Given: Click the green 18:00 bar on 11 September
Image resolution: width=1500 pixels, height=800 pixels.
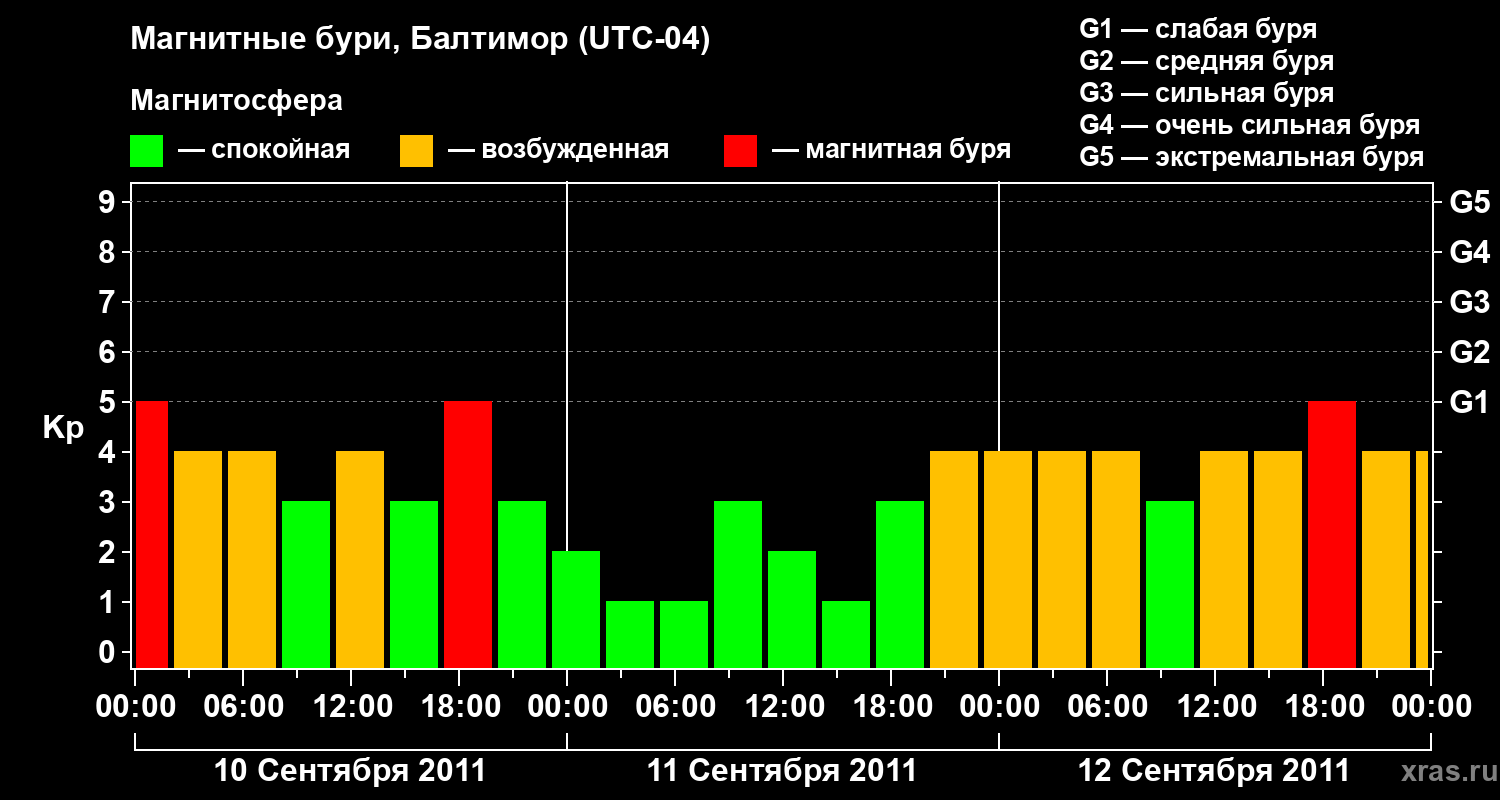Looking at the screenshot, I should pos(900,584).
